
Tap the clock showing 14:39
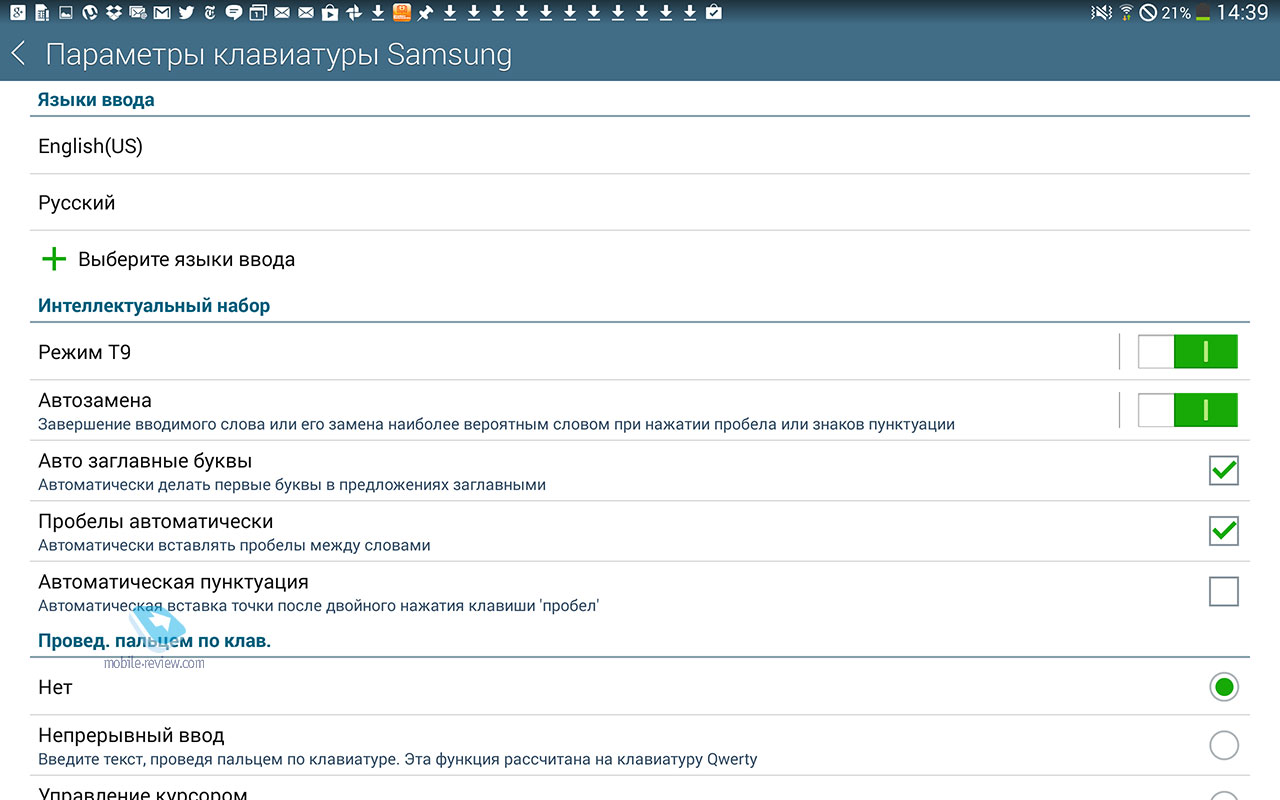pos(1244,13)
